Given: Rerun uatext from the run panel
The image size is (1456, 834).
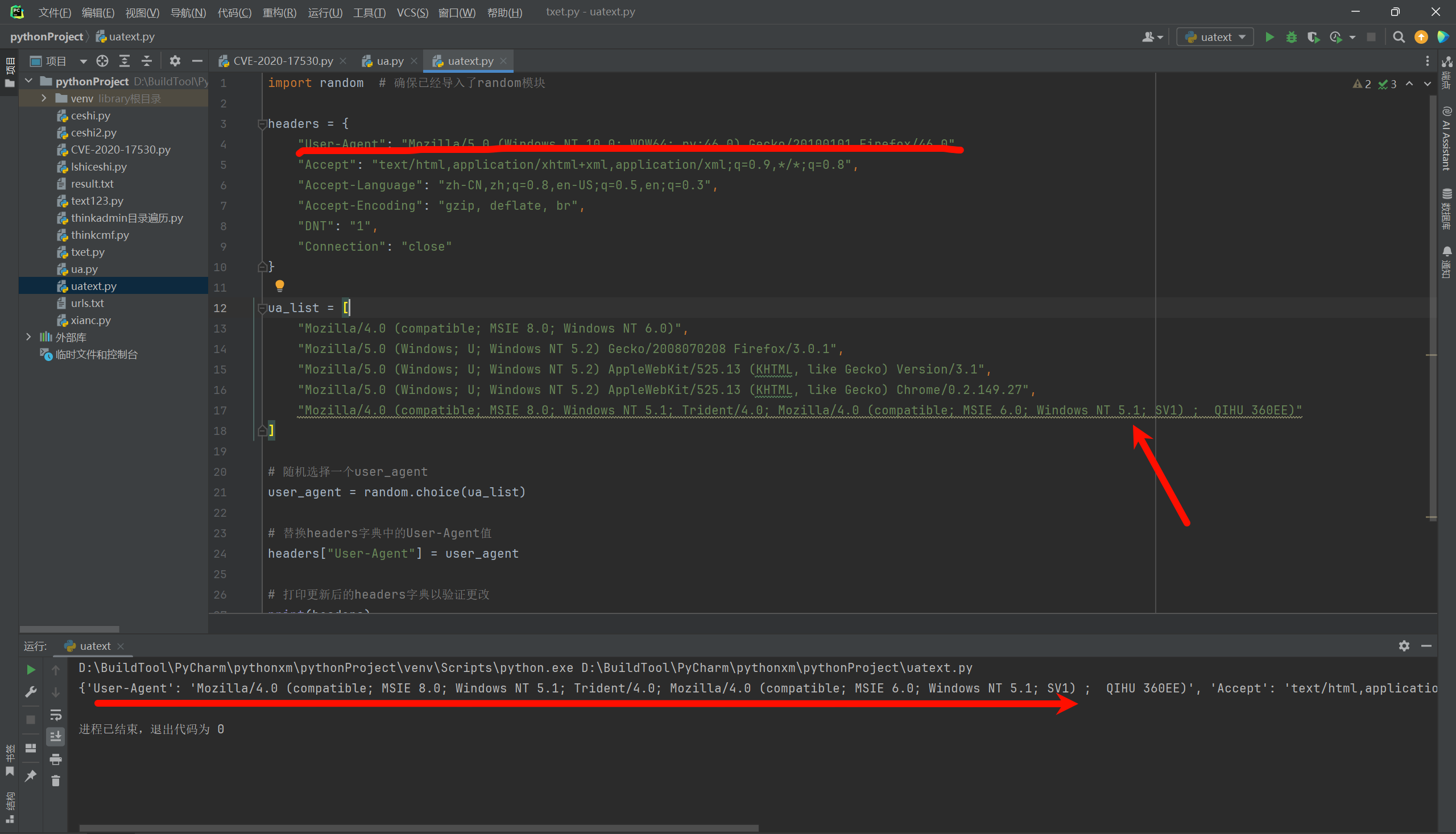Looking at the screenshot, I should [31, 670].
